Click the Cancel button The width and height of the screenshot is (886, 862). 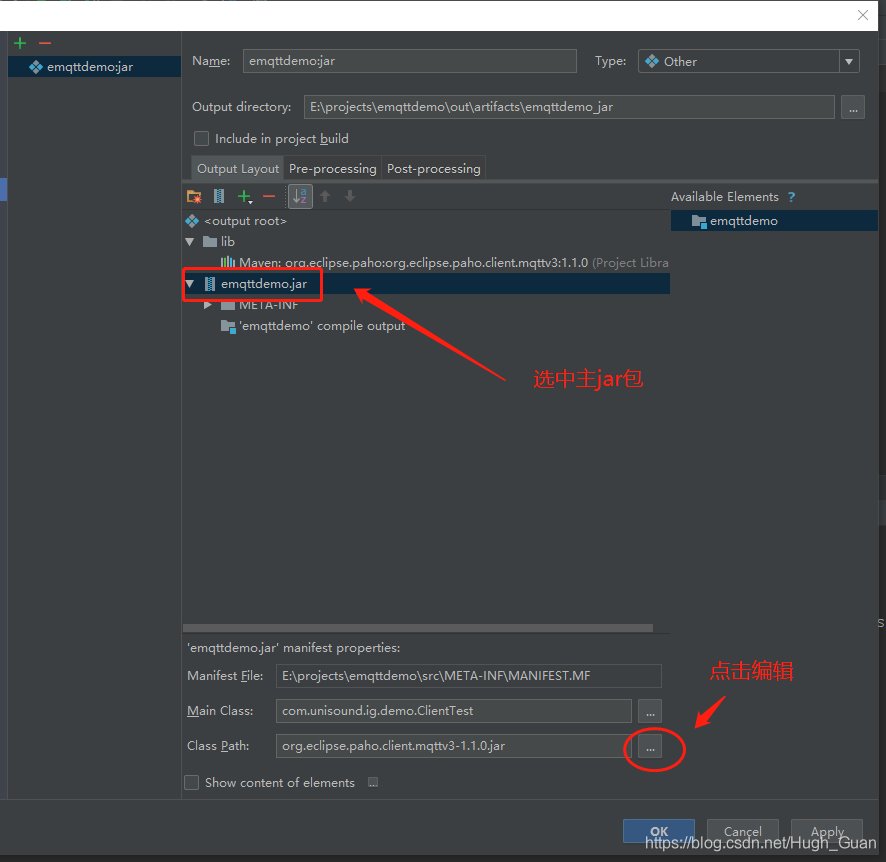(742, 831)
